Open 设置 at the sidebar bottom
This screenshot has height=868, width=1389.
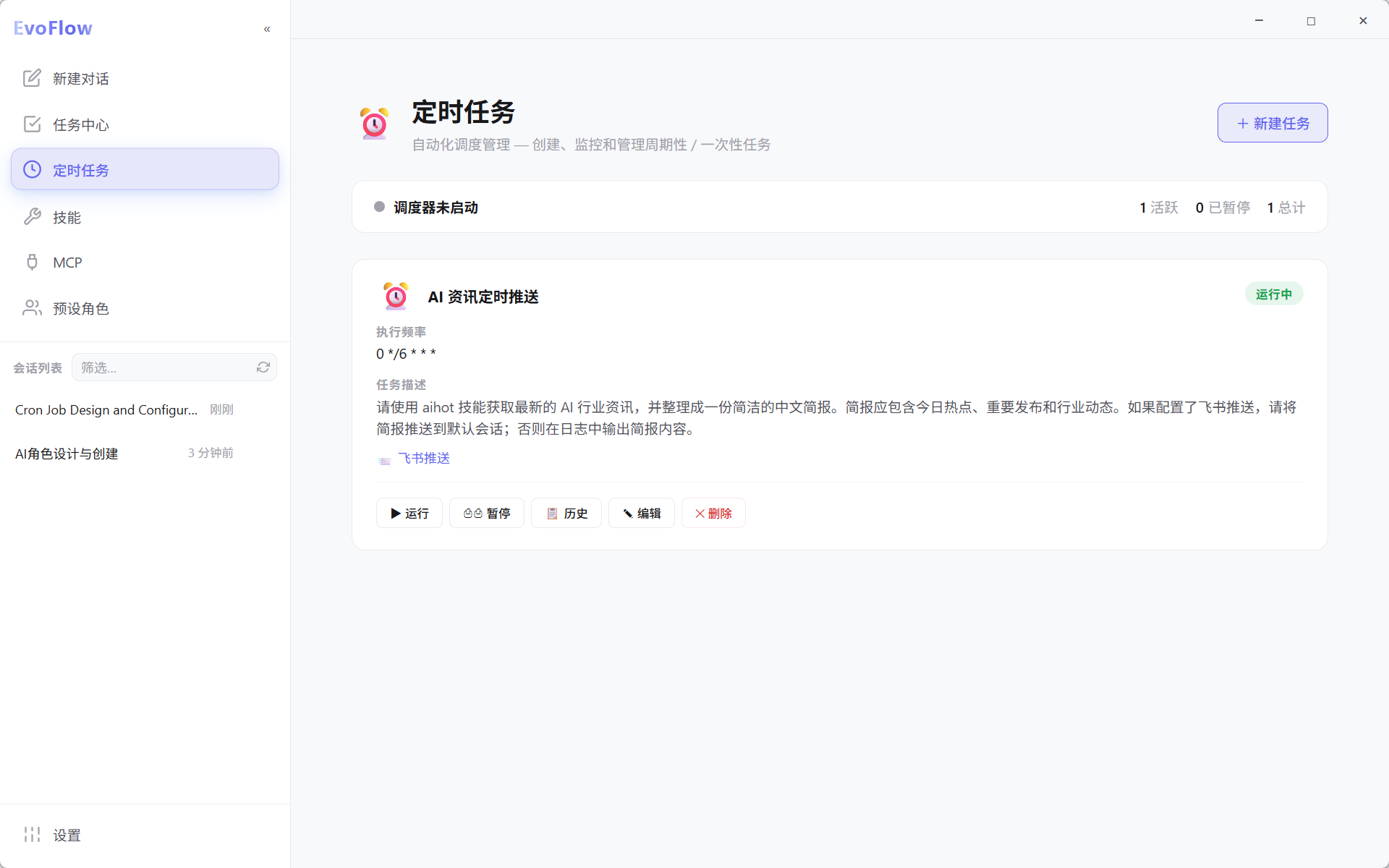click(145, 835)
